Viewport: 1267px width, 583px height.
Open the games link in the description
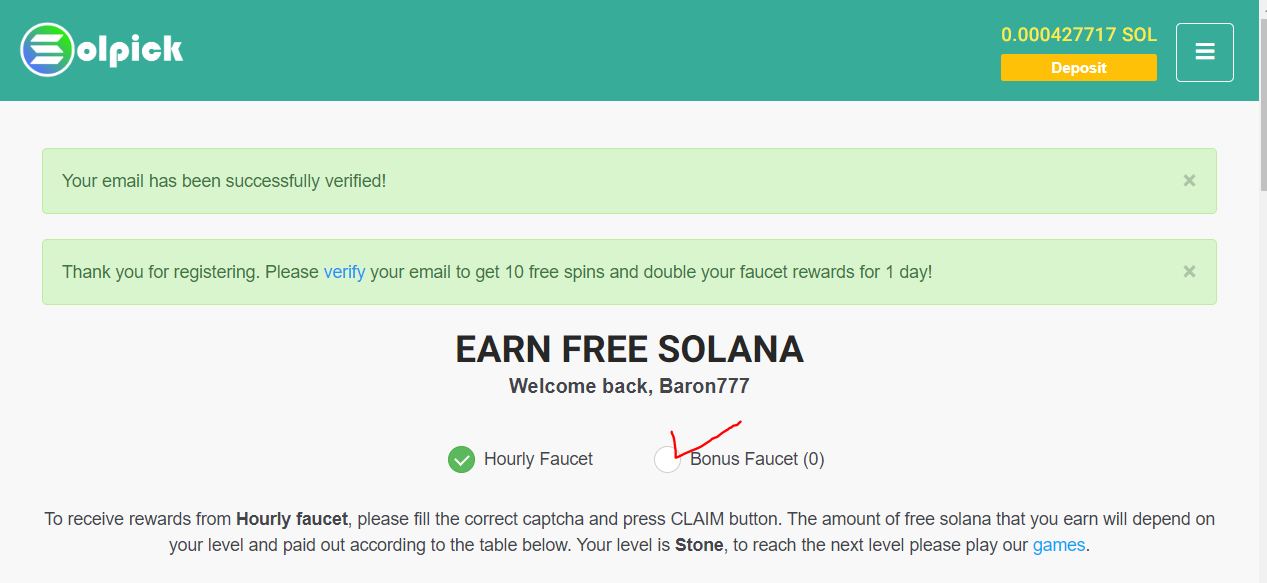tap(1058, 546)
